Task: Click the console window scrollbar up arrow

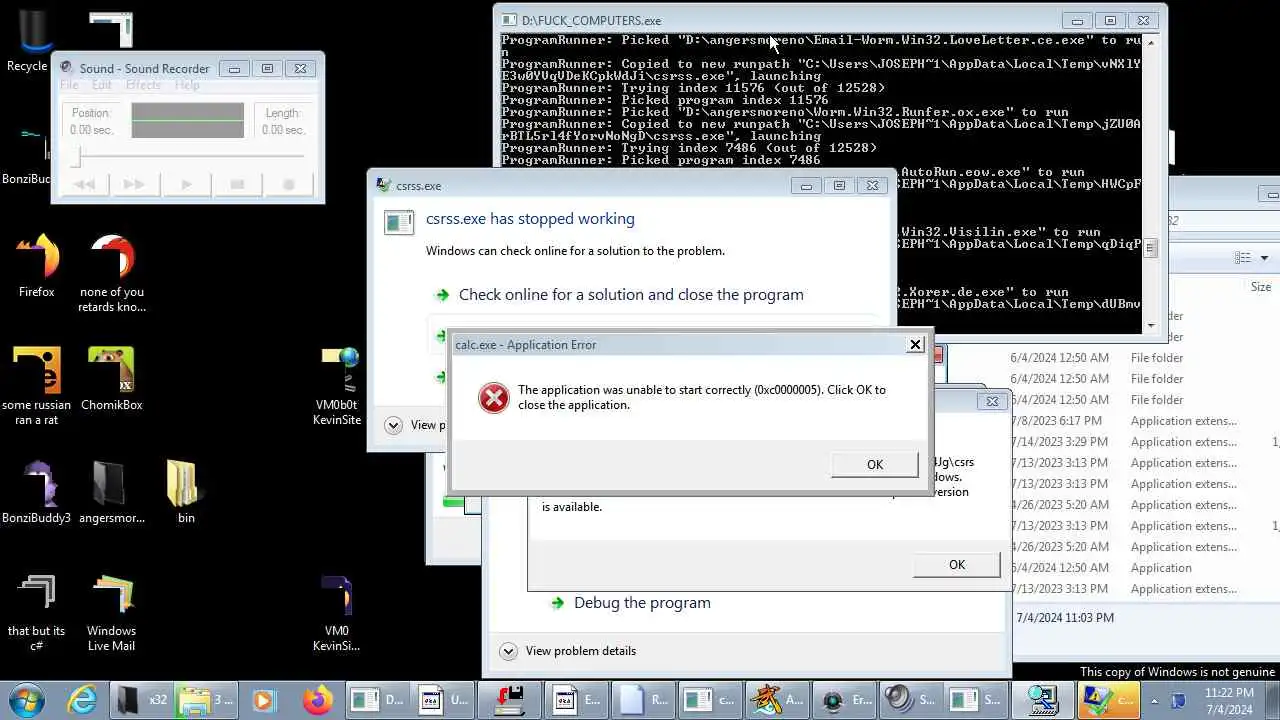Action: click(1151, 42)
